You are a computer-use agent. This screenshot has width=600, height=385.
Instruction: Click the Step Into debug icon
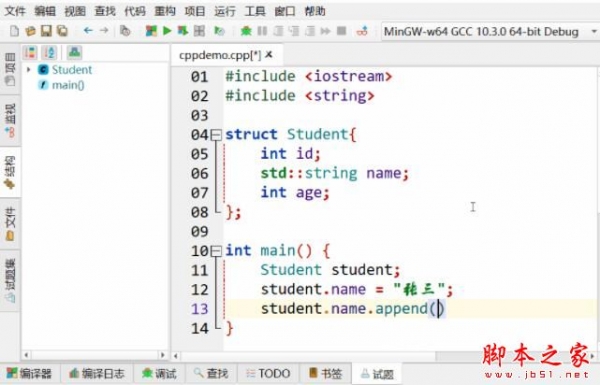294,31
